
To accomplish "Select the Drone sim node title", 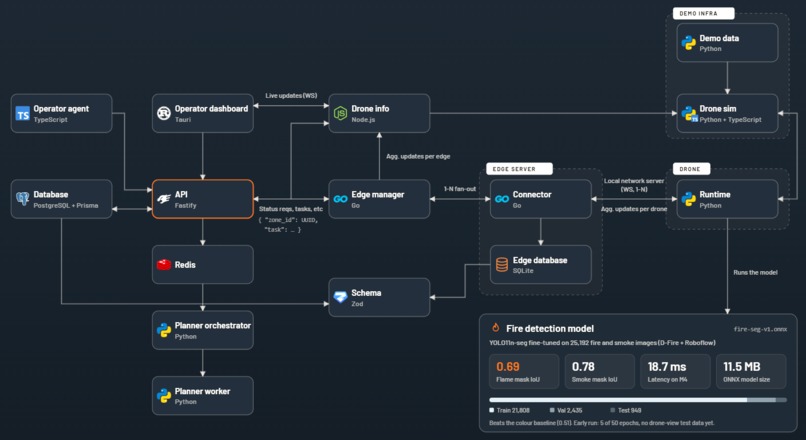I will click(718, 109).
